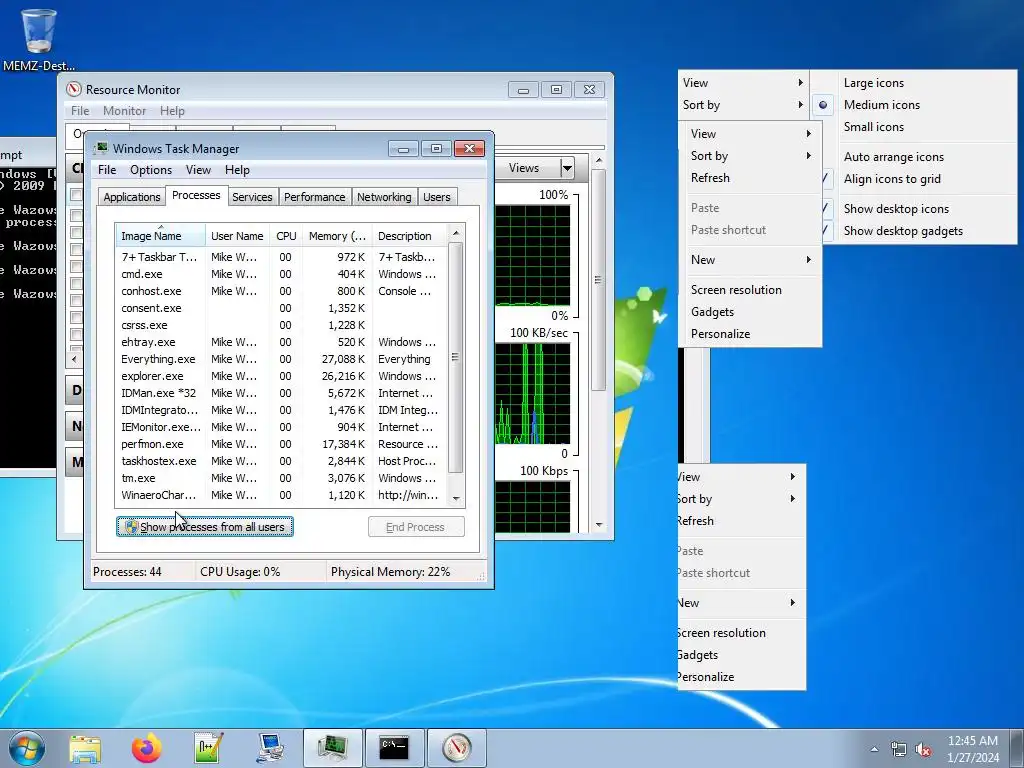Open Resource Monitor Monitor menu
This screenshot has height=768, width=1024.
point(124,111)
